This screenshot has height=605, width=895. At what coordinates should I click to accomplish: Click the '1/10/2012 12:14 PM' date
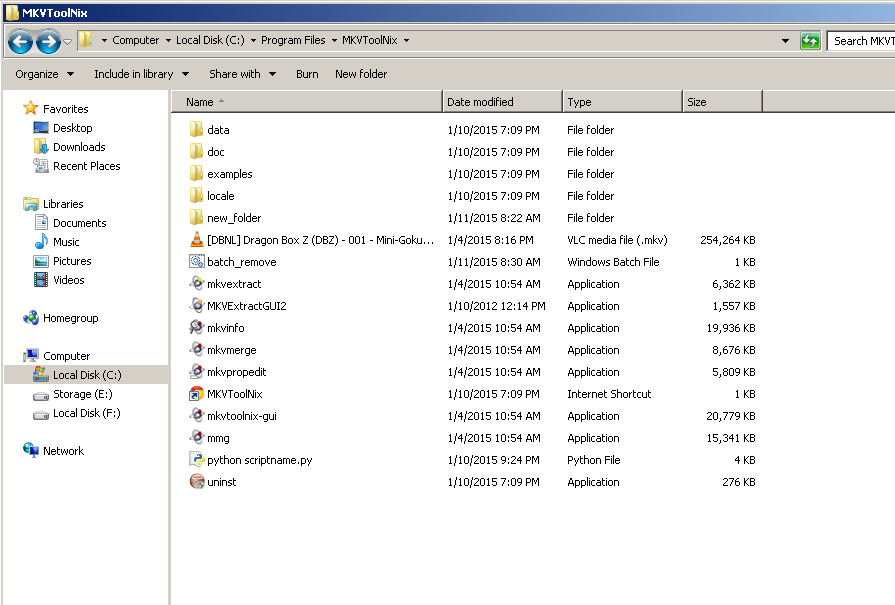point(497,306)
